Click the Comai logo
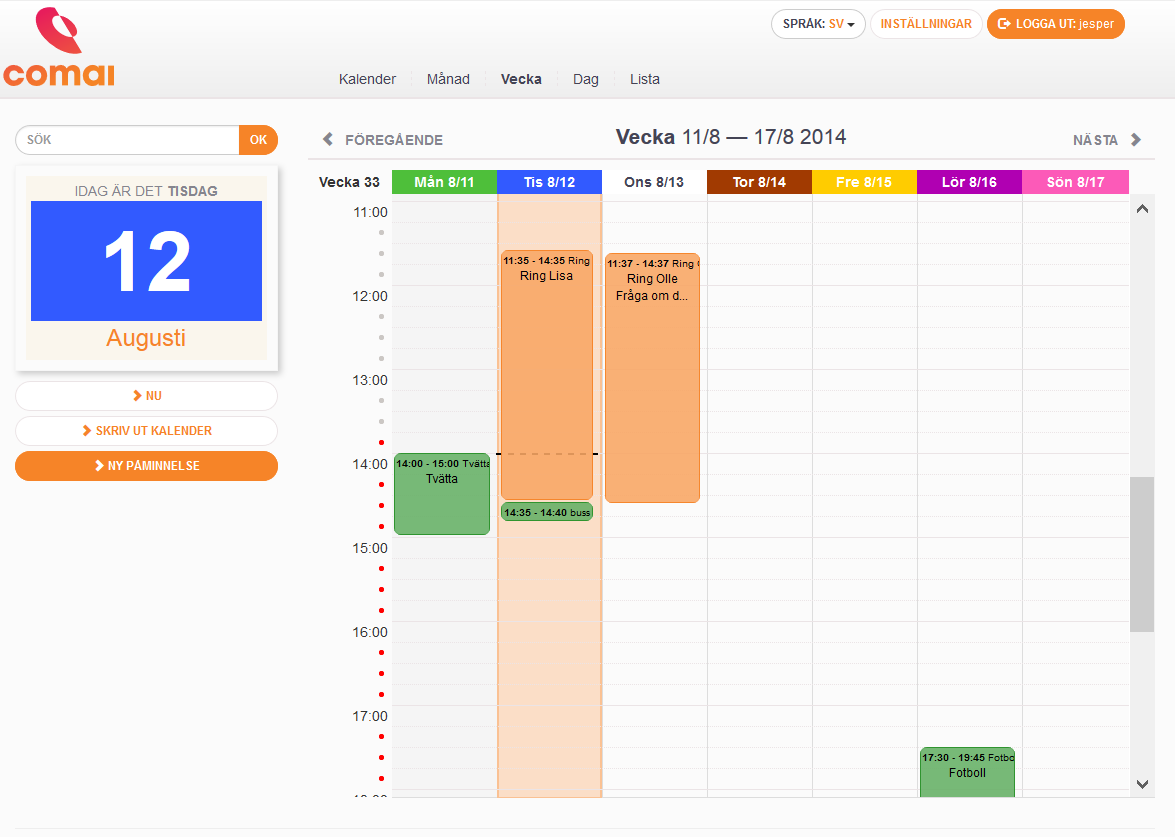This screenshot has height=837, width=1175. click(58, 47)
